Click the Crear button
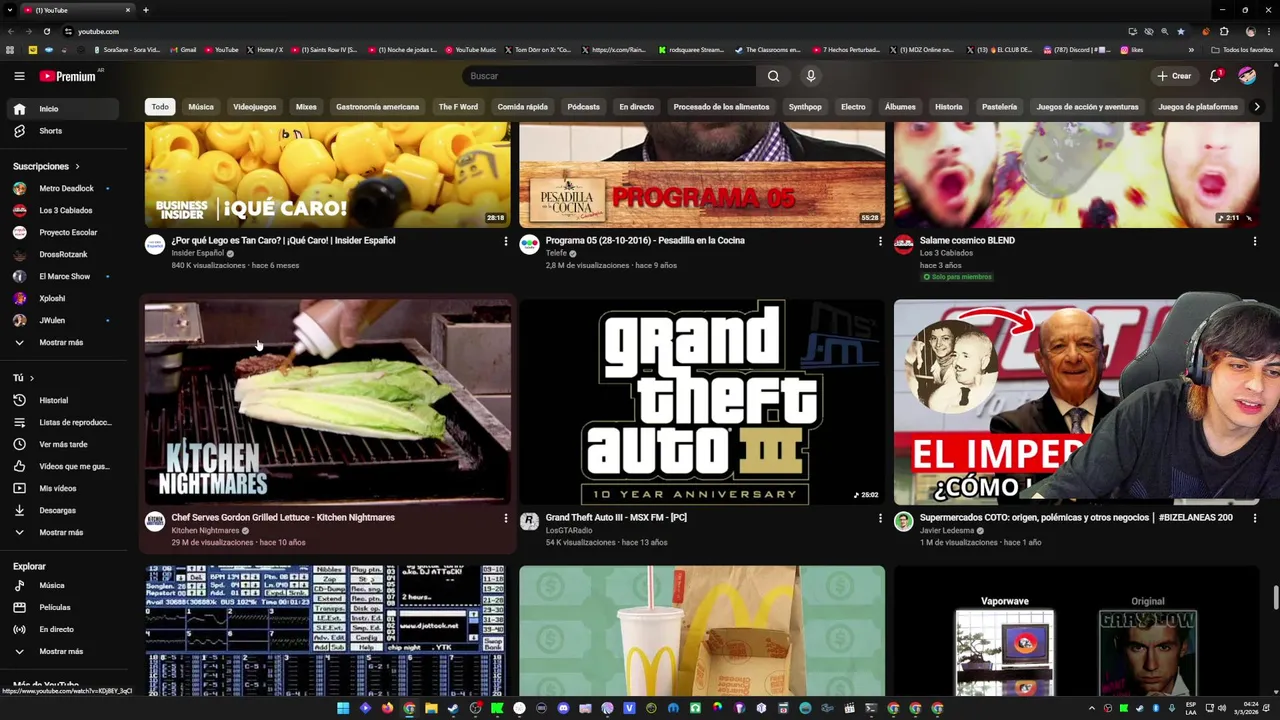 [x=1174, y=76]
